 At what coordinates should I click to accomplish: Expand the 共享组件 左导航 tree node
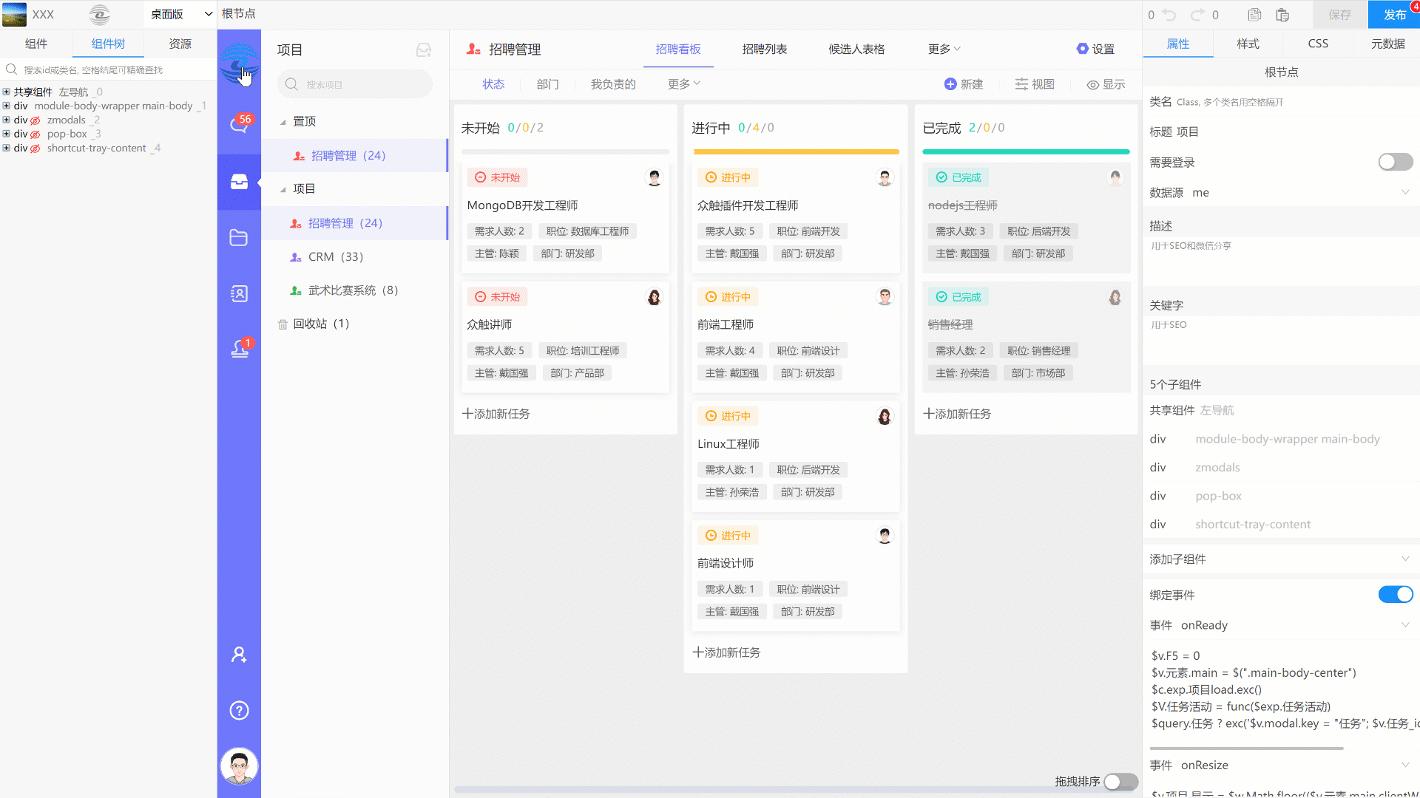point(6,92)
